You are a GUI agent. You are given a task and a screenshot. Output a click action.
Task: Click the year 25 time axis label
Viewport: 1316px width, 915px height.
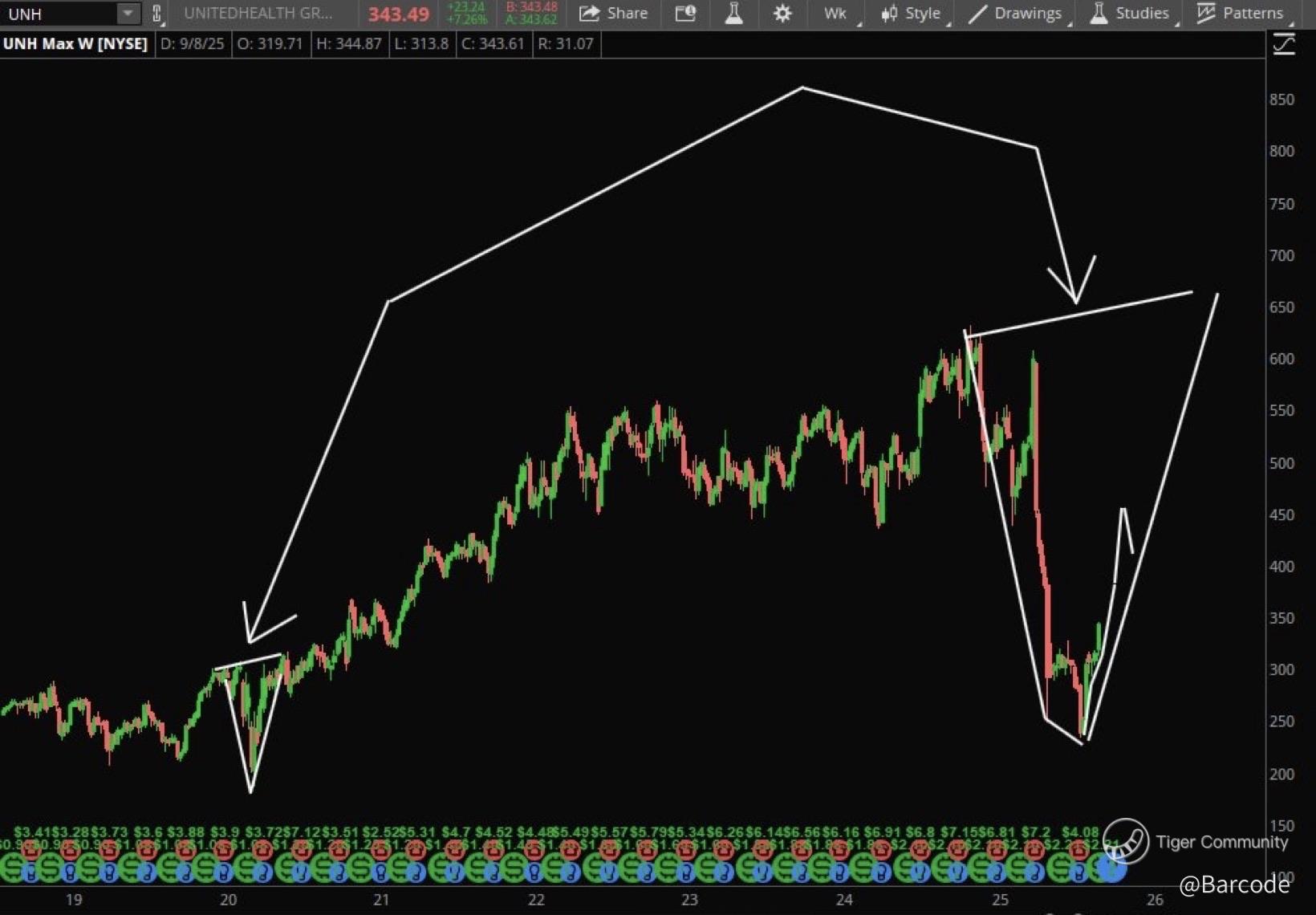[x=1000, y=900]
